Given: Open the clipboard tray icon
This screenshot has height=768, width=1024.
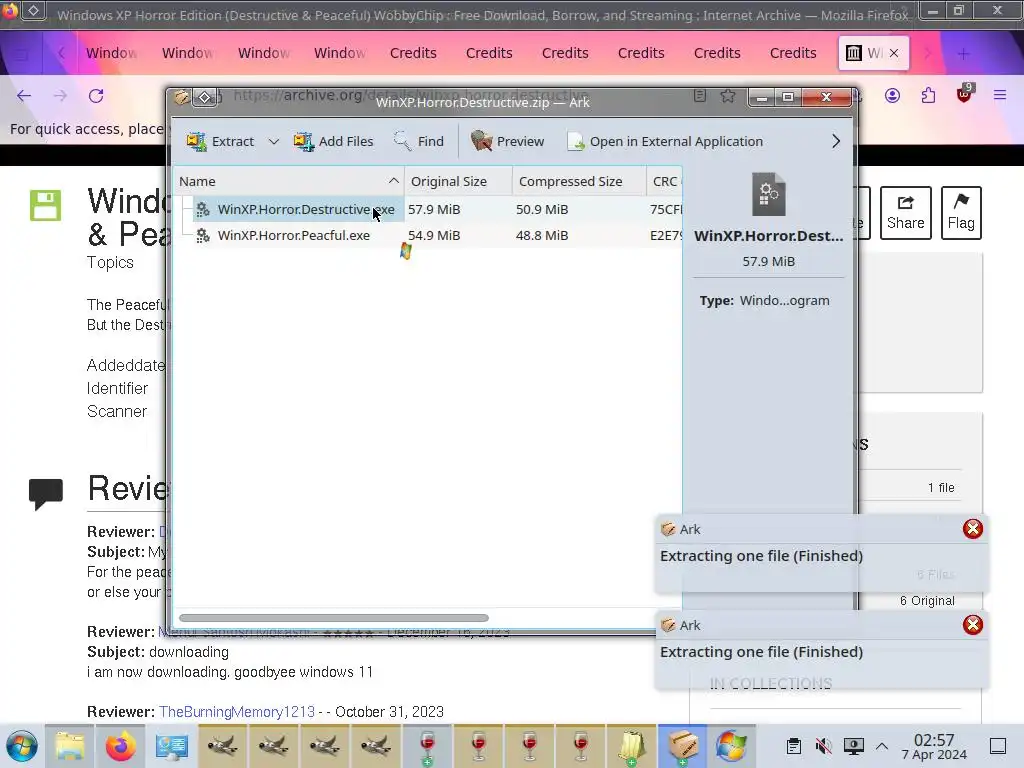Looking at the screenshot, I should click(793, 746).
